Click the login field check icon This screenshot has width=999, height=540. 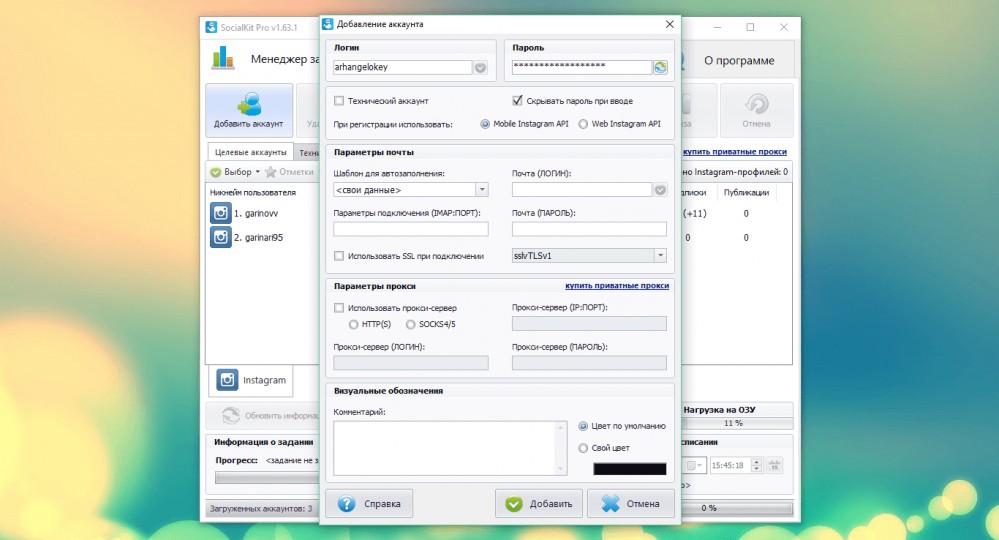point(480,68)
